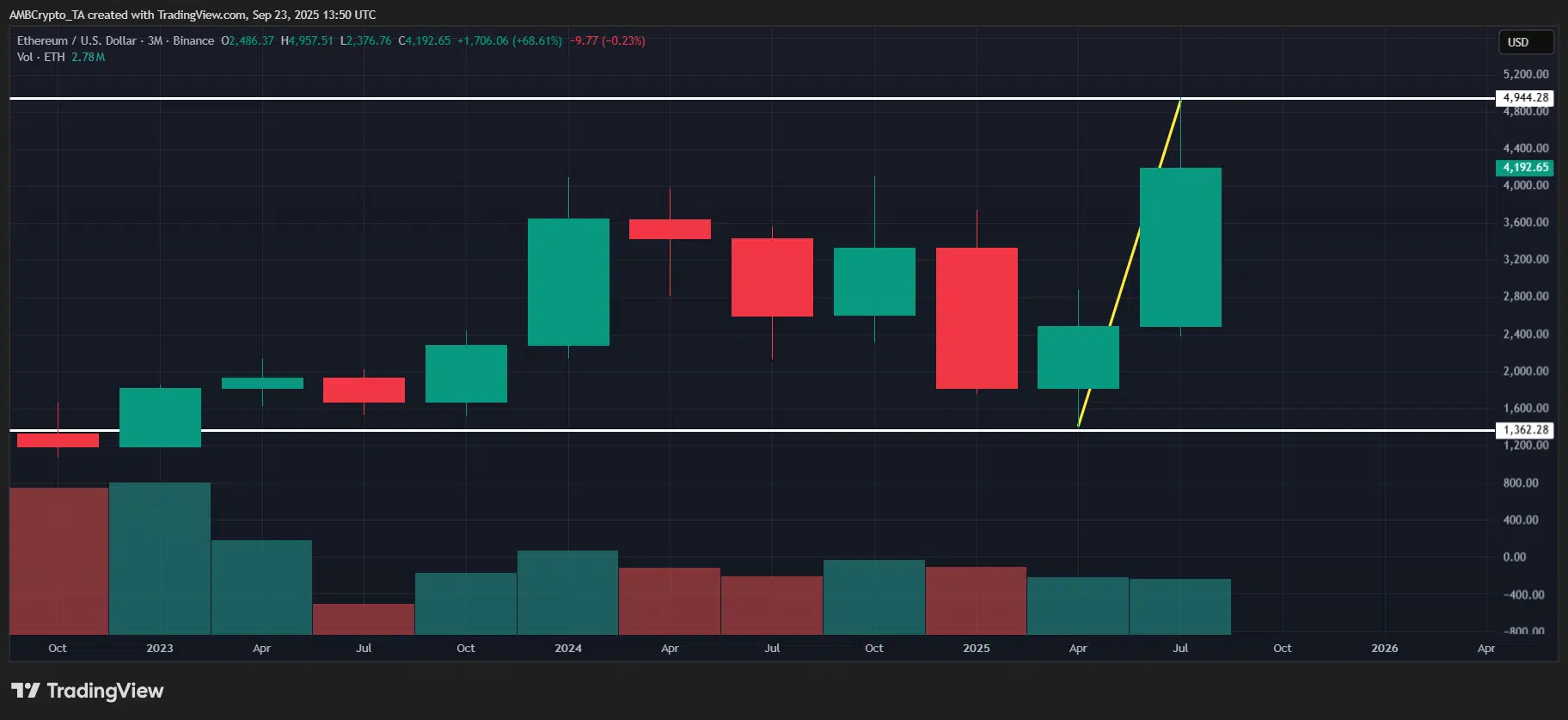The width and height of the screenshot is (1568, 720).
Task: Click the "AMBCrypto_TA created with TradingView.com" header text
Action: (127, 15)
